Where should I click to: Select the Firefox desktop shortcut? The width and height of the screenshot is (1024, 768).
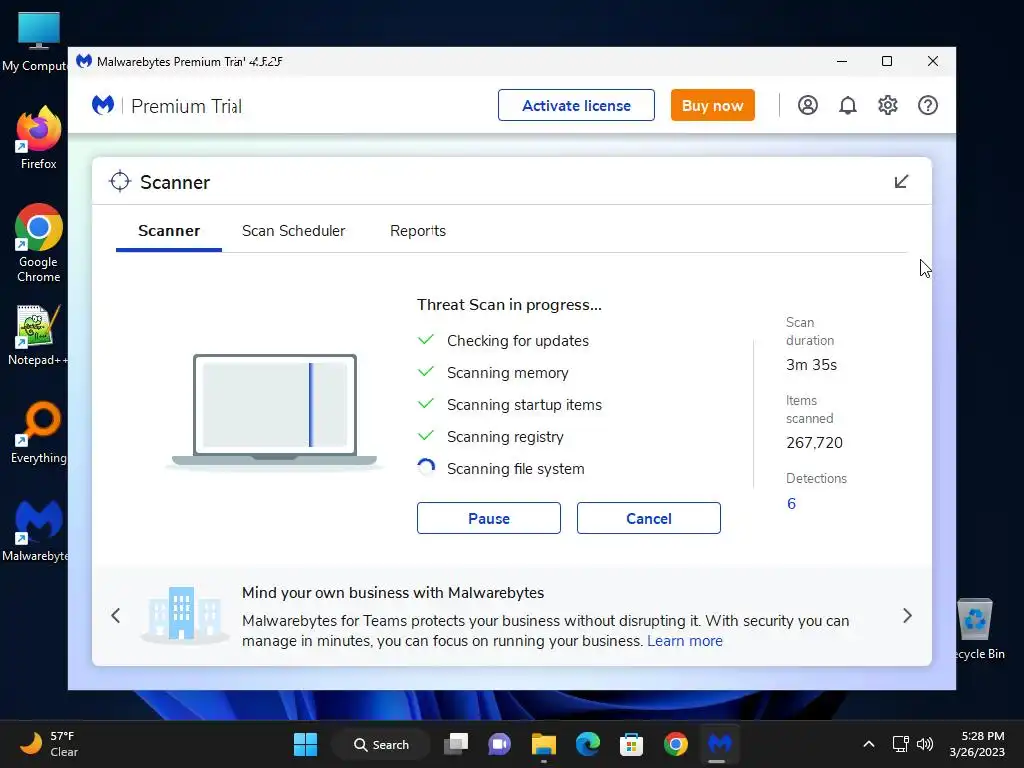coord(39,138)
